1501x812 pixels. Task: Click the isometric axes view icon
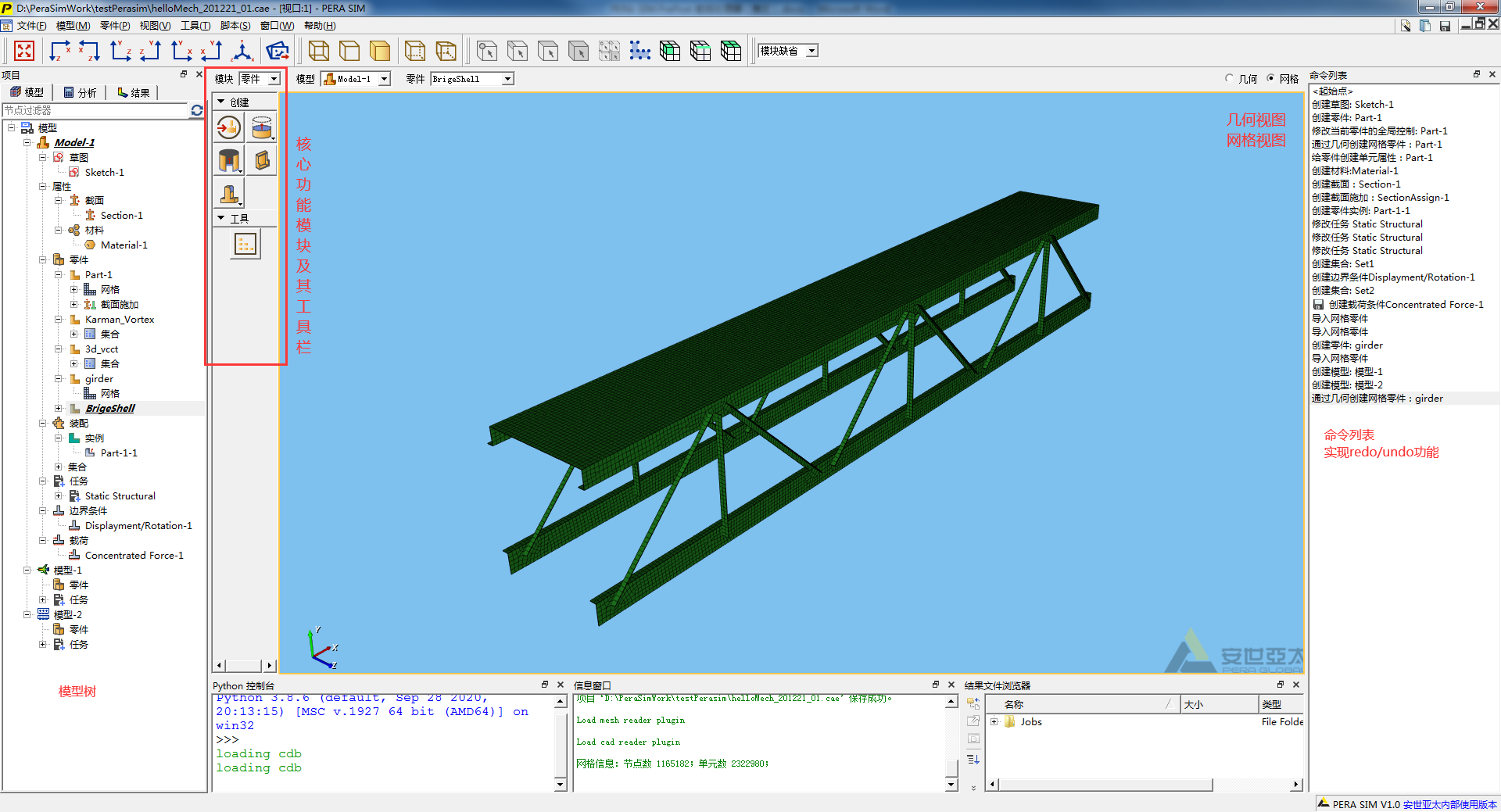coord(242,52)
